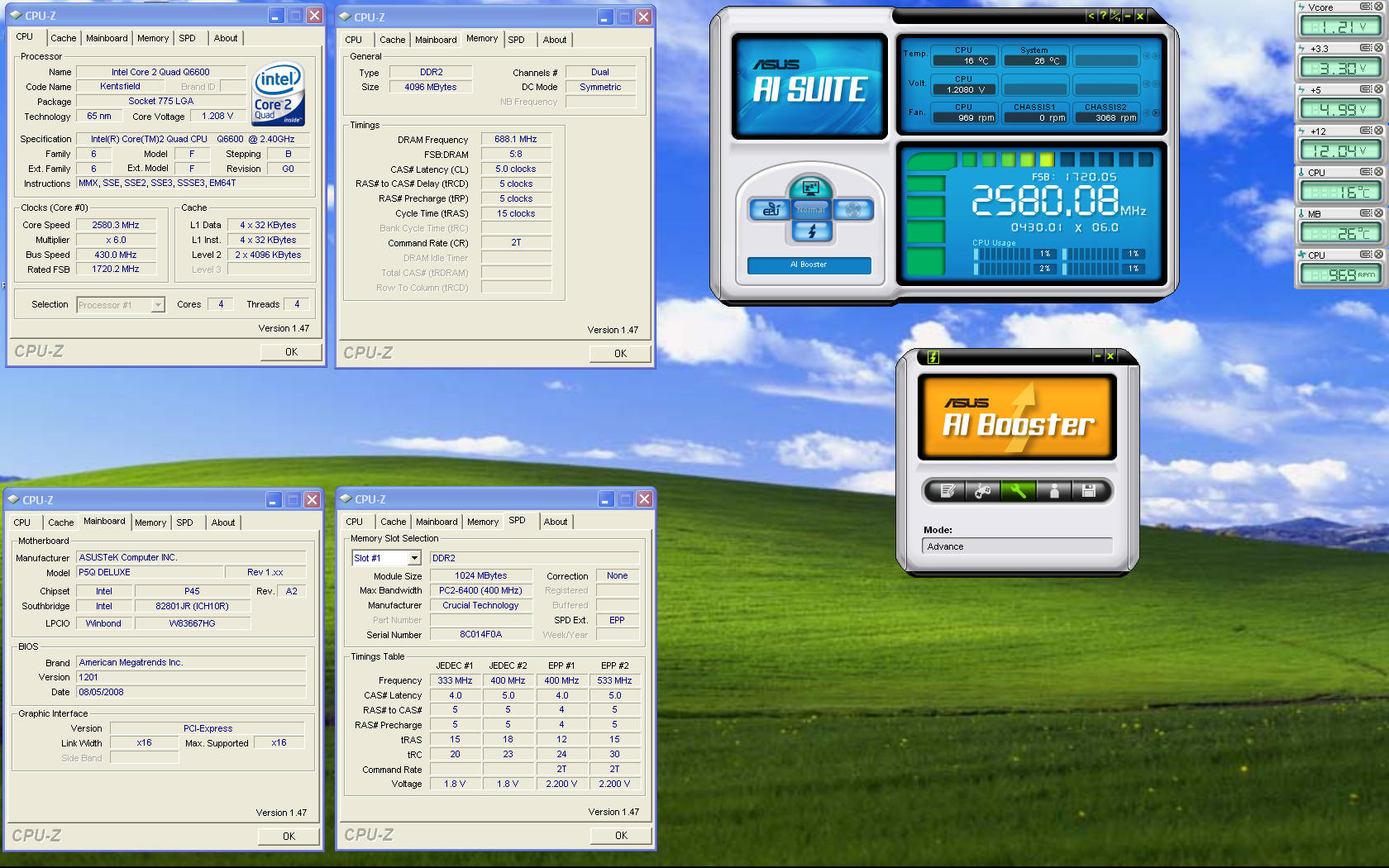The image size is (1389, 868).
Task: Open About tab in the Memory-tab CPU-Z window
Action: pyautogui.click(x=555, y=40)
